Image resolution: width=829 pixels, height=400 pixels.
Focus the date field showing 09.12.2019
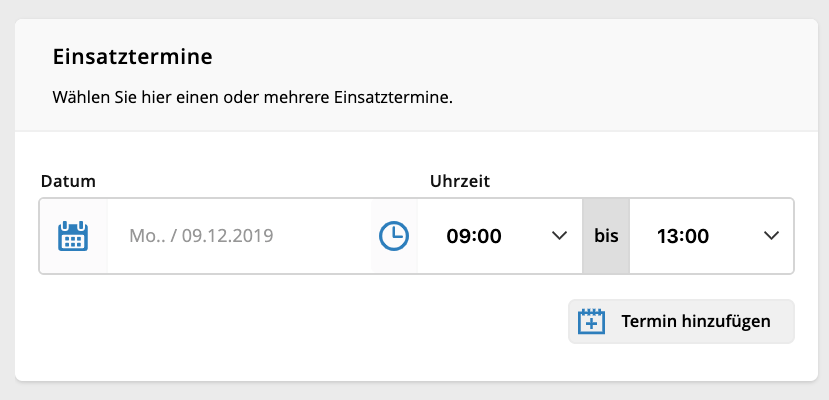point(239,236)
